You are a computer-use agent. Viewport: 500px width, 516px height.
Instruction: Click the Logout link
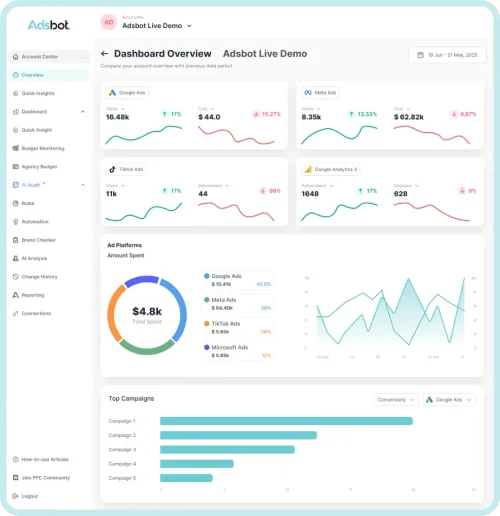pos(30,496)
